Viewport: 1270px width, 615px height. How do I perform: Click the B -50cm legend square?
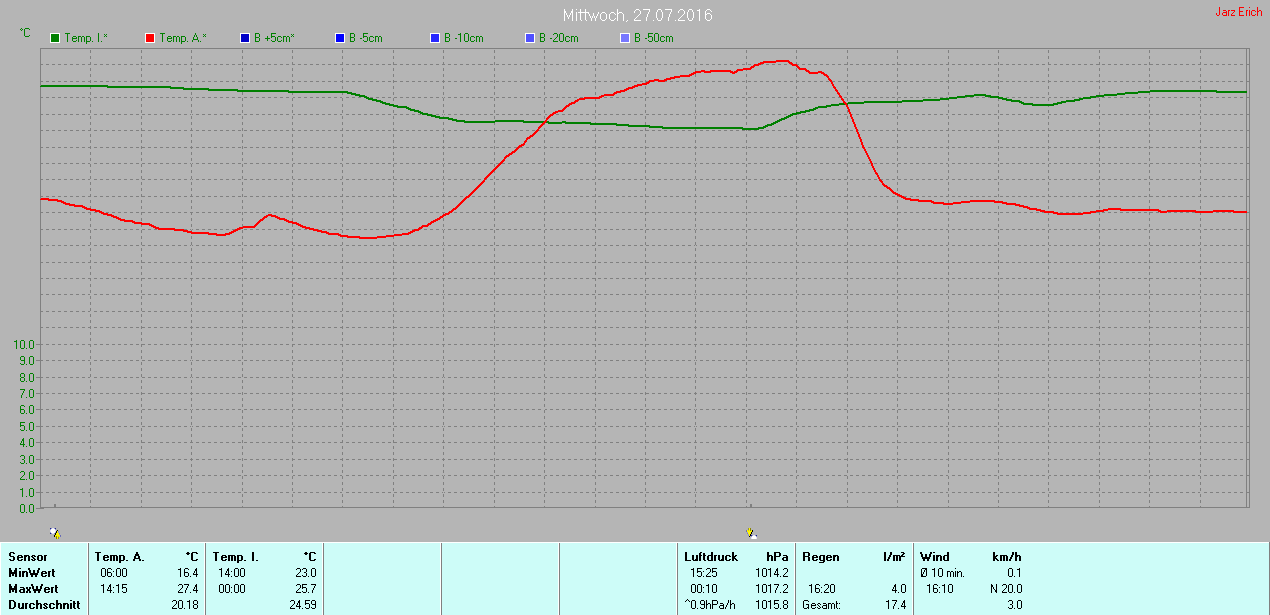tap(625, 38)
